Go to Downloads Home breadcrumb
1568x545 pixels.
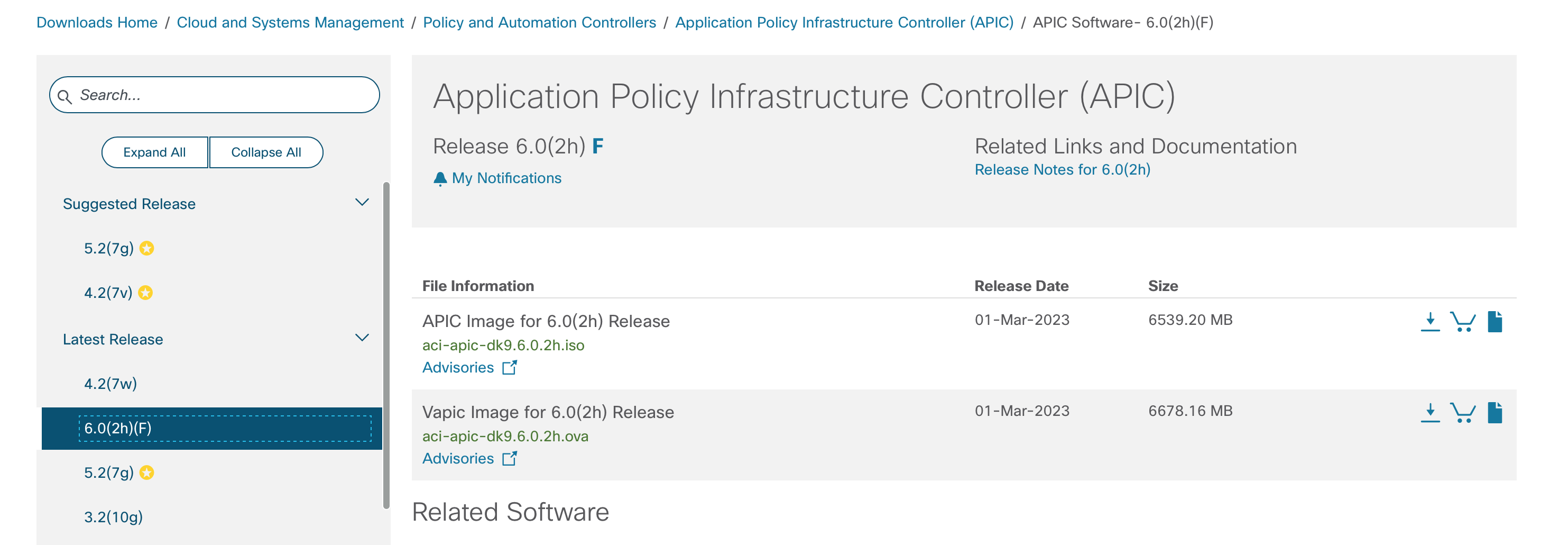point(97,23)
